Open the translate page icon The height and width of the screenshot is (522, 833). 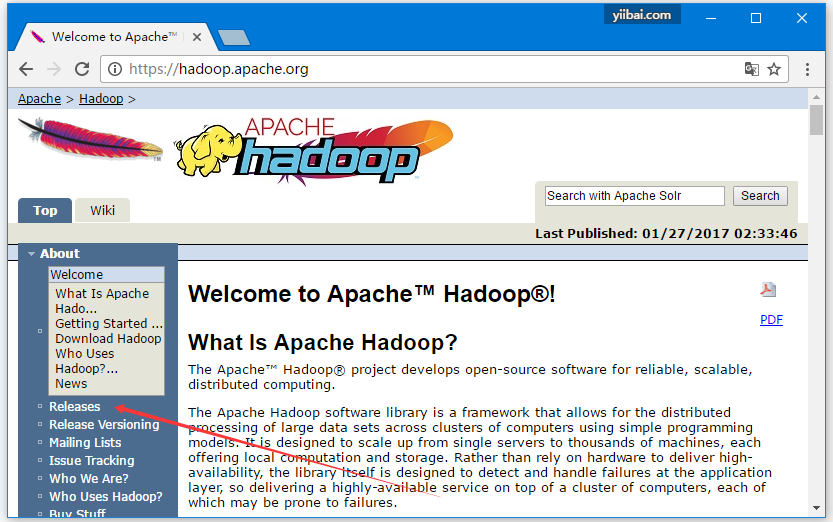[751, 69]
